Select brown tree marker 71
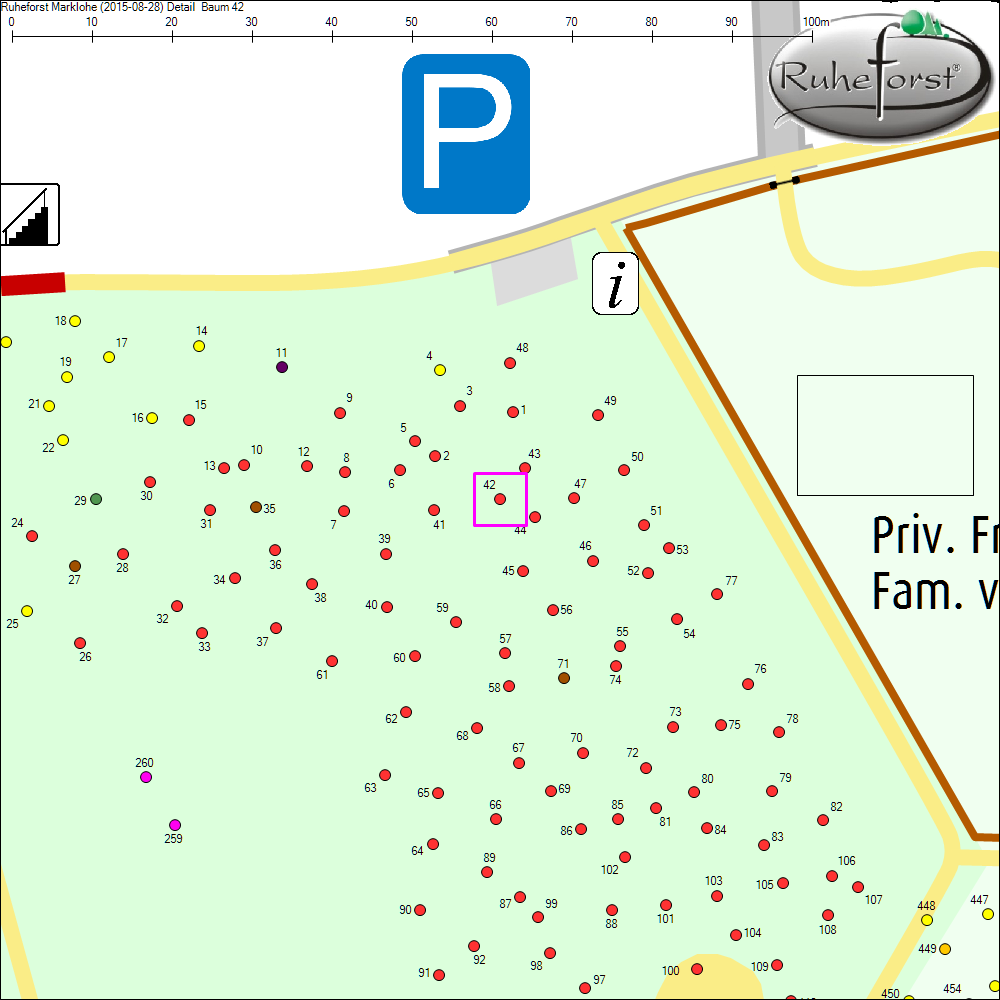Image resolution: width=1000 pixels, height=1000 pixels. [564, 678]
